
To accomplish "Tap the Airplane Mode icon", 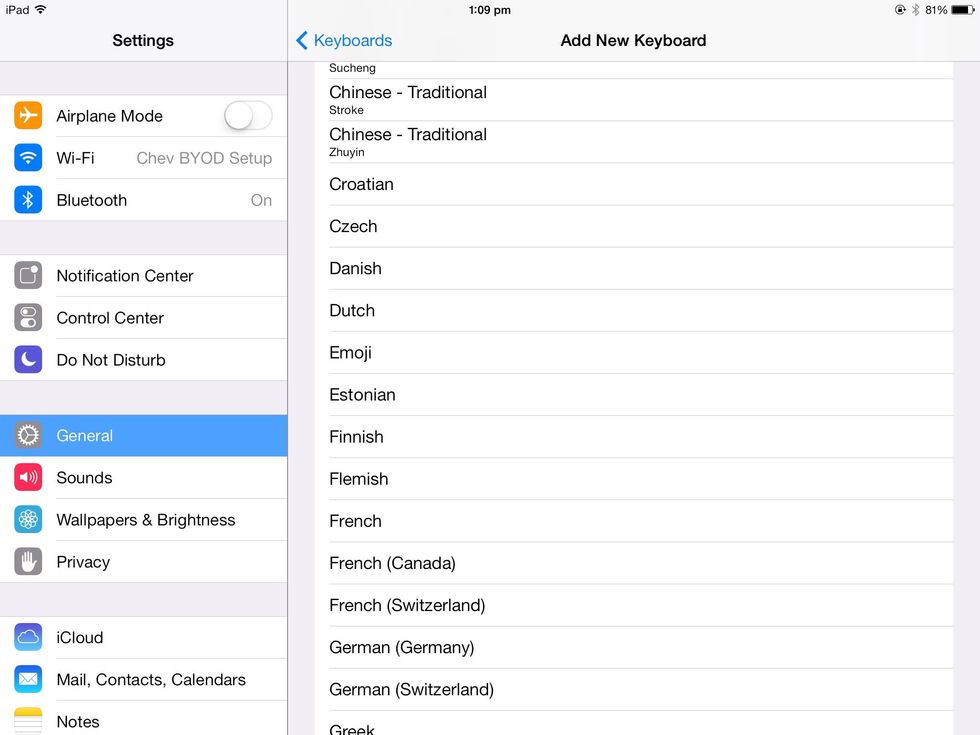I will pyautogui.click(x=28, y=116).
